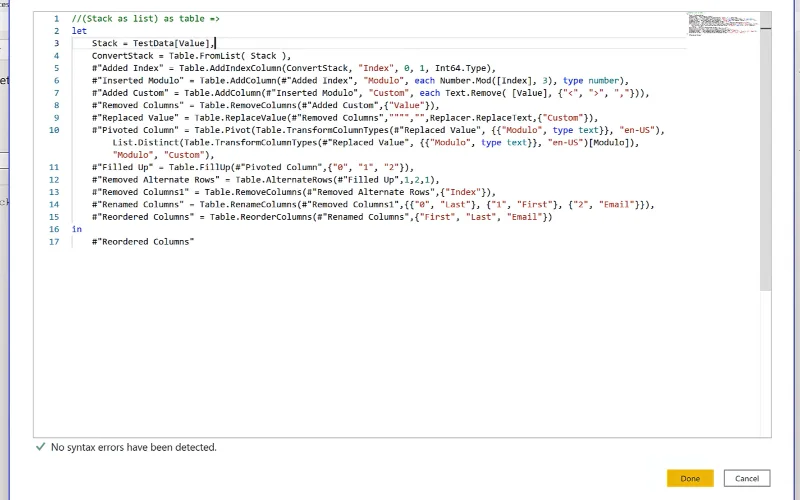The image size is (800, 500).
Task: Click line number 1 in gutter
Action: pos(57,18)
